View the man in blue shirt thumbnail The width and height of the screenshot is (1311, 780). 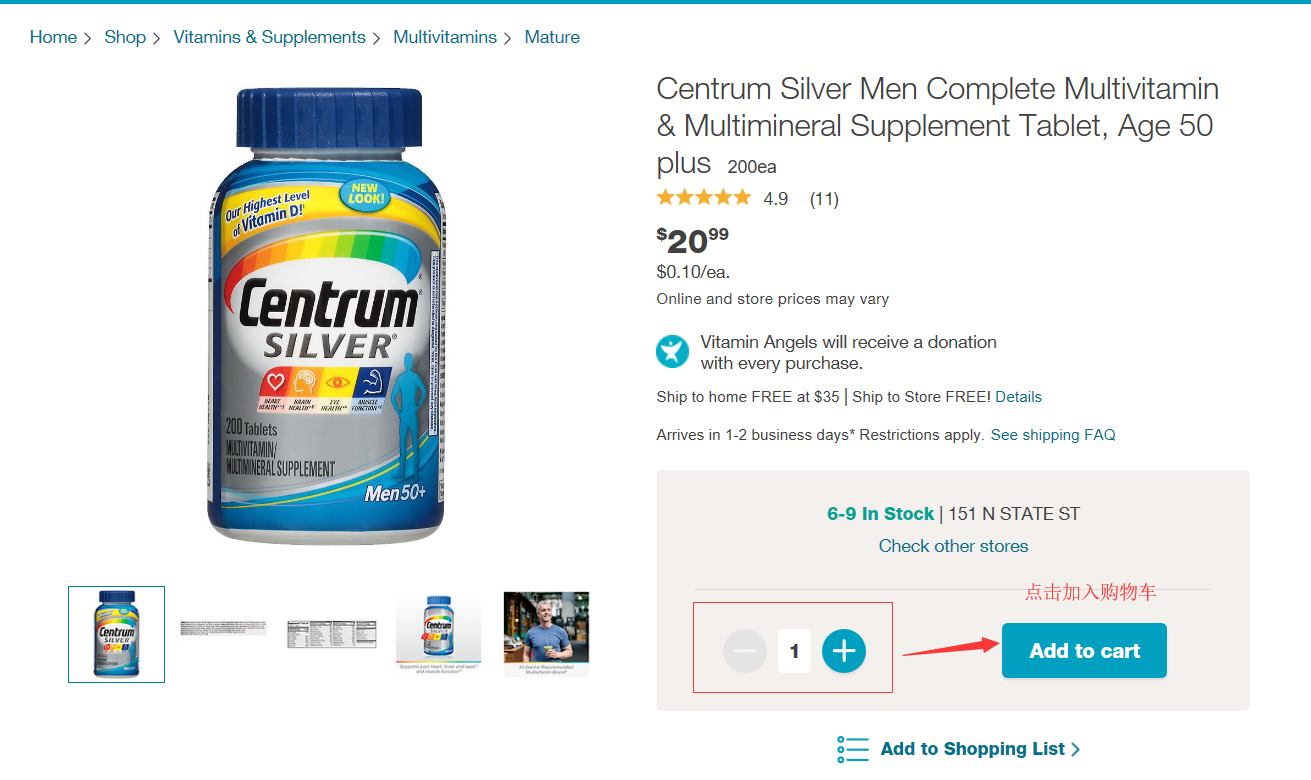546,634
